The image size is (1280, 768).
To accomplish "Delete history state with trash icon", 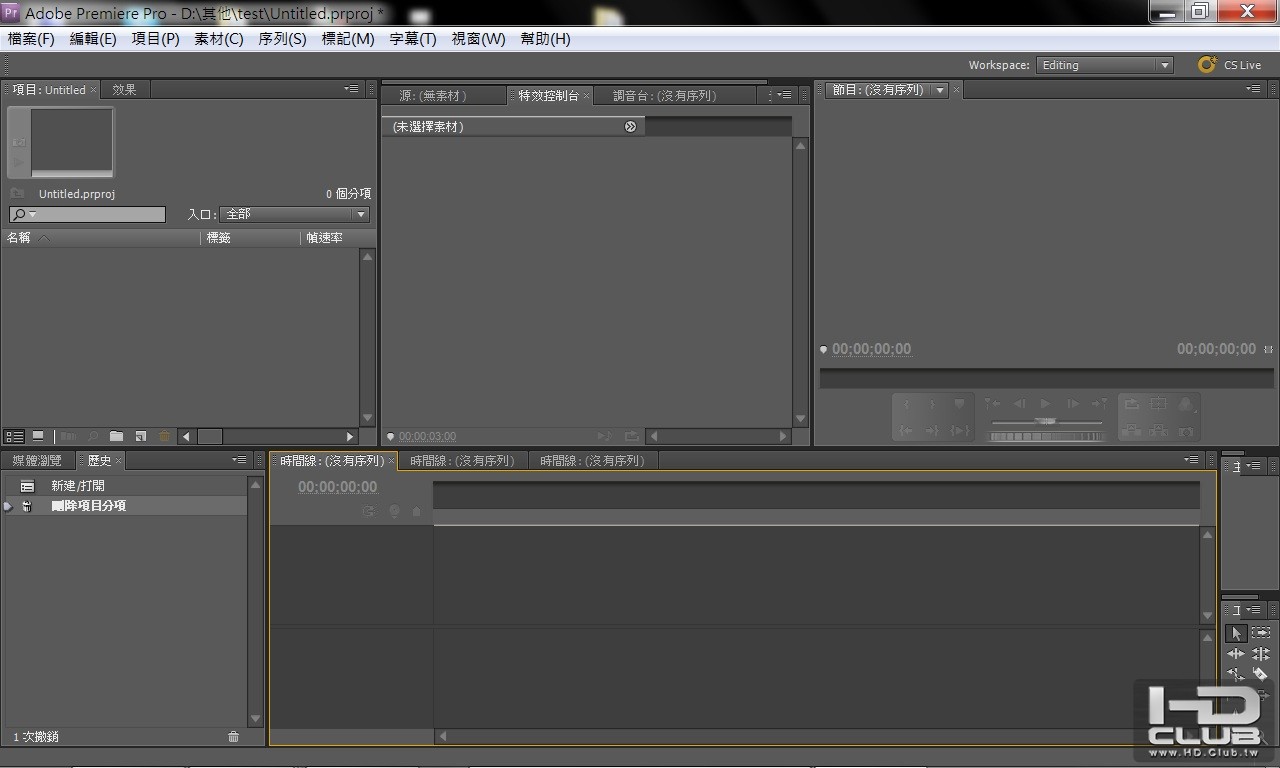I will click(x=234, y=737).
